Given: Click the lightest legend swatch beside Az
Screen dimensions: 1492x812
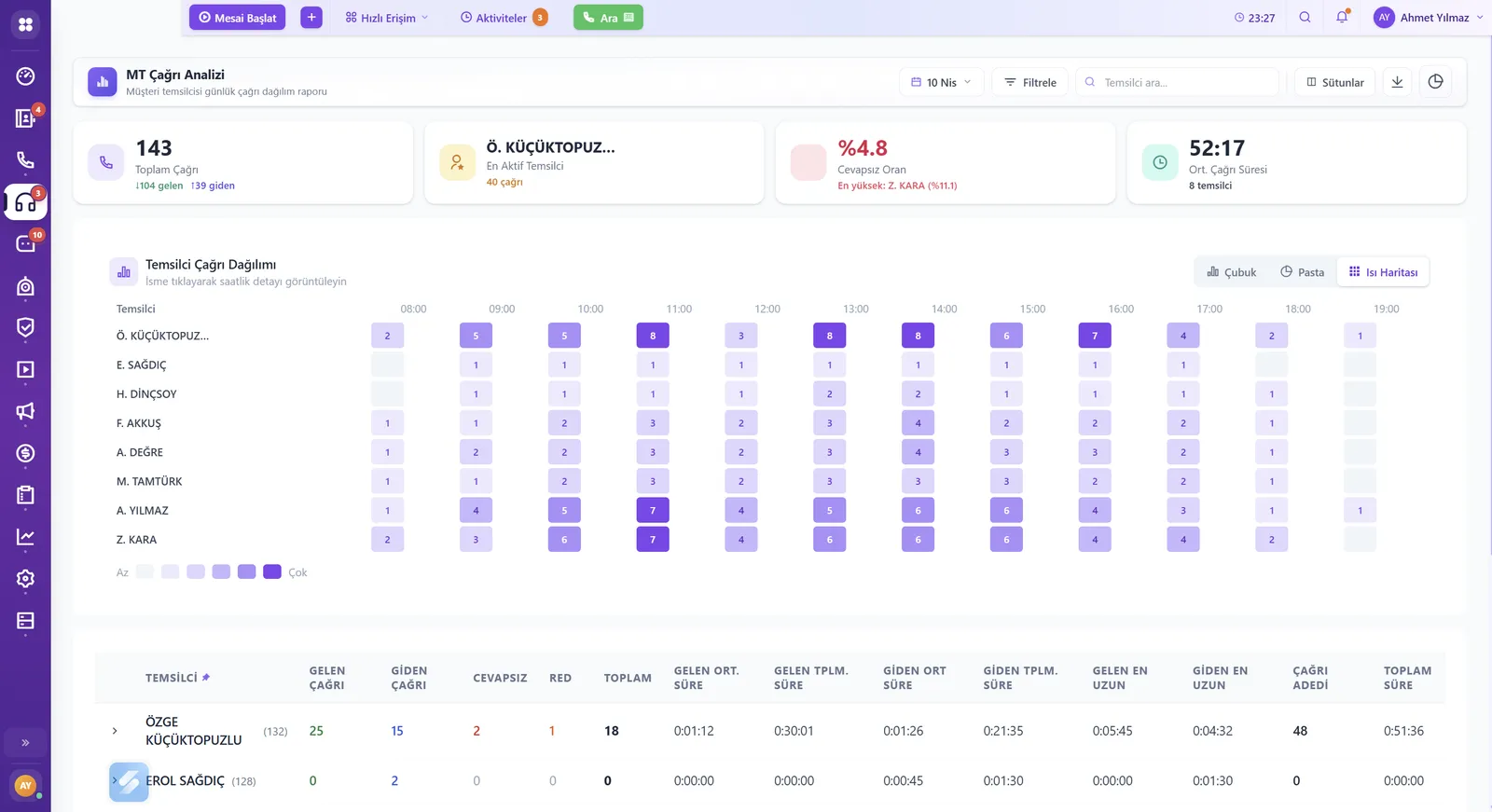Looking at the screenshot, I should 145,571.
